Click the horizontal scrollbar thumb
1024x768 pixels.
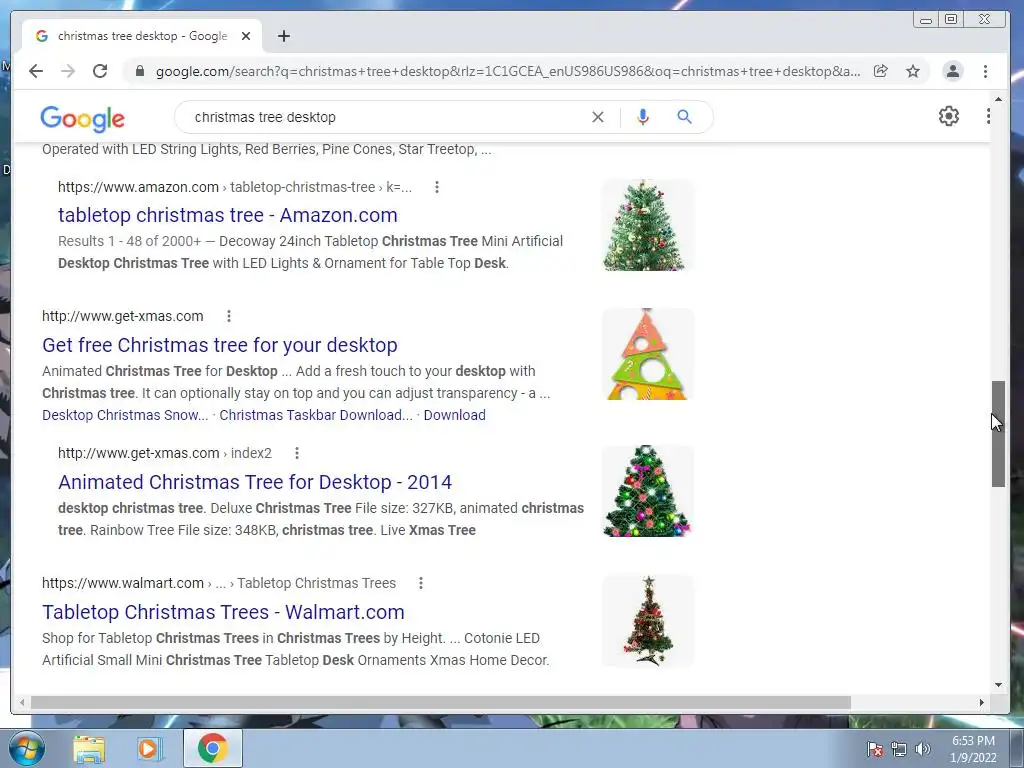pos(441,703)
